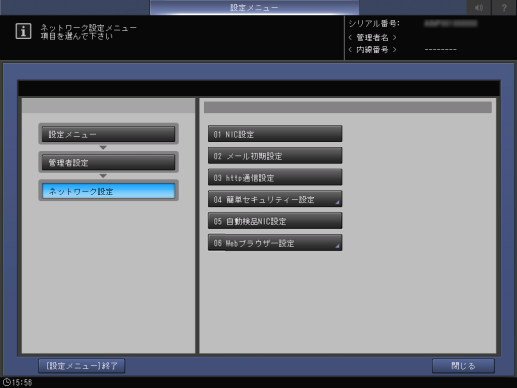
Task: Select the 設定メニュー top tab
Action: (254, 7)
